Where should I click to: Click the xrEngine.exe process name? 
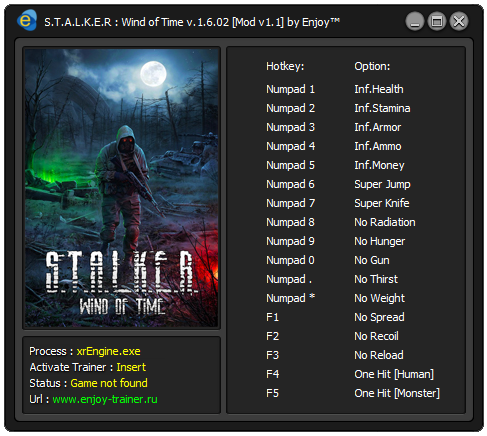[108, 351]
